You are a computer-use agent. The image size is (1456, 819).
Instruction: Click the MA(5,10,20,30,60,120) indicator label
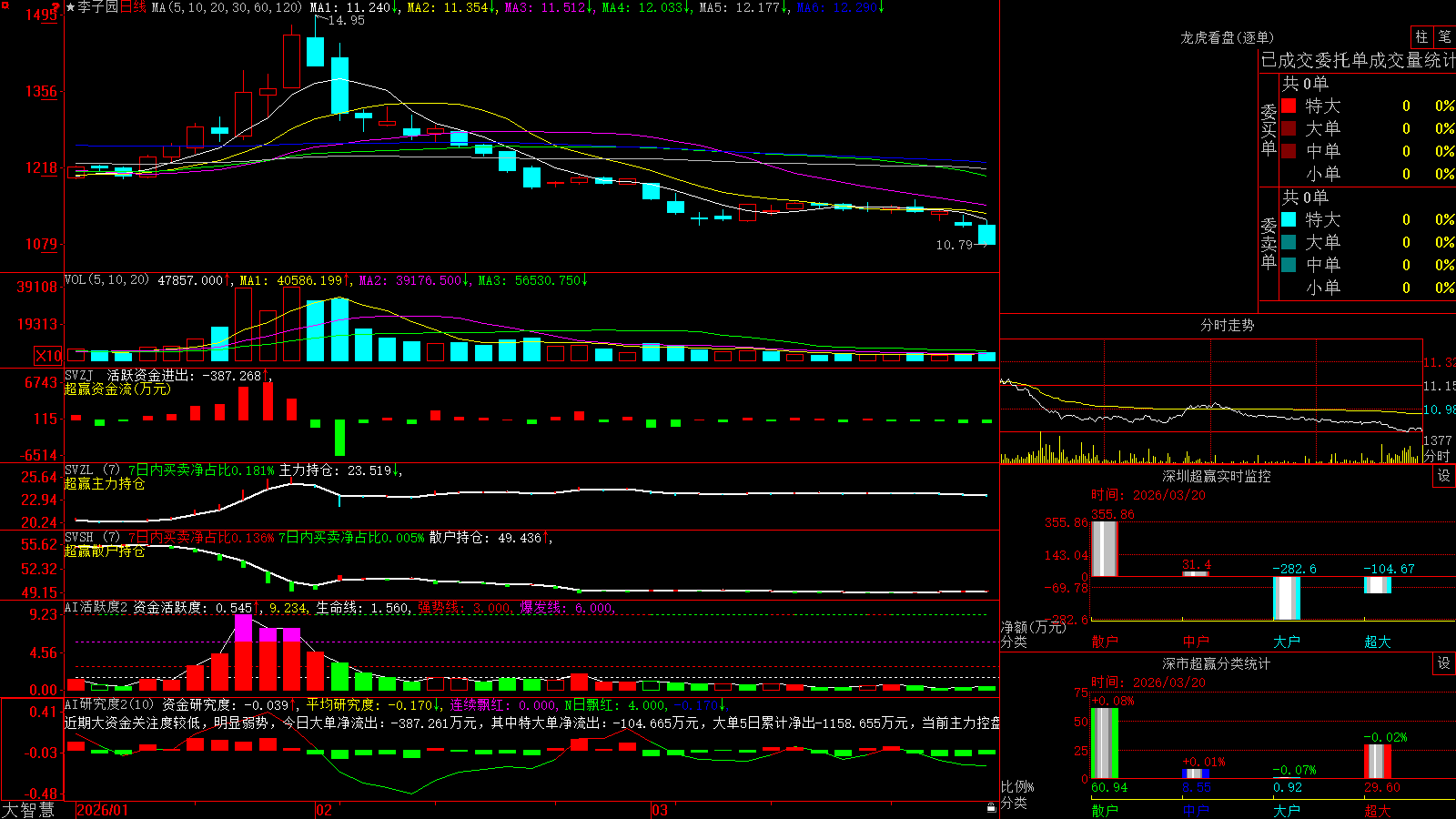tap(227, 7)
